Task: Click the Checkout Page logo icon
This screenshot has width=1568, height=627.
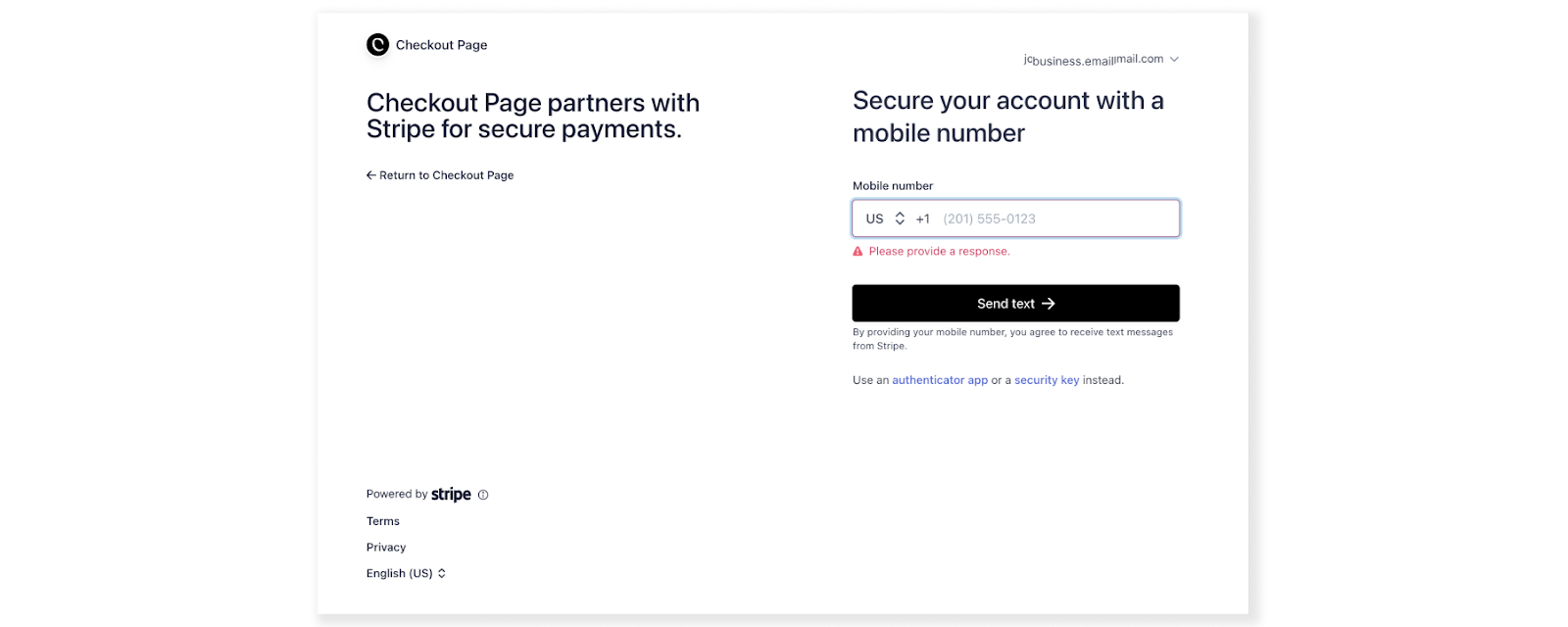Action: click(x=377, y=44)
